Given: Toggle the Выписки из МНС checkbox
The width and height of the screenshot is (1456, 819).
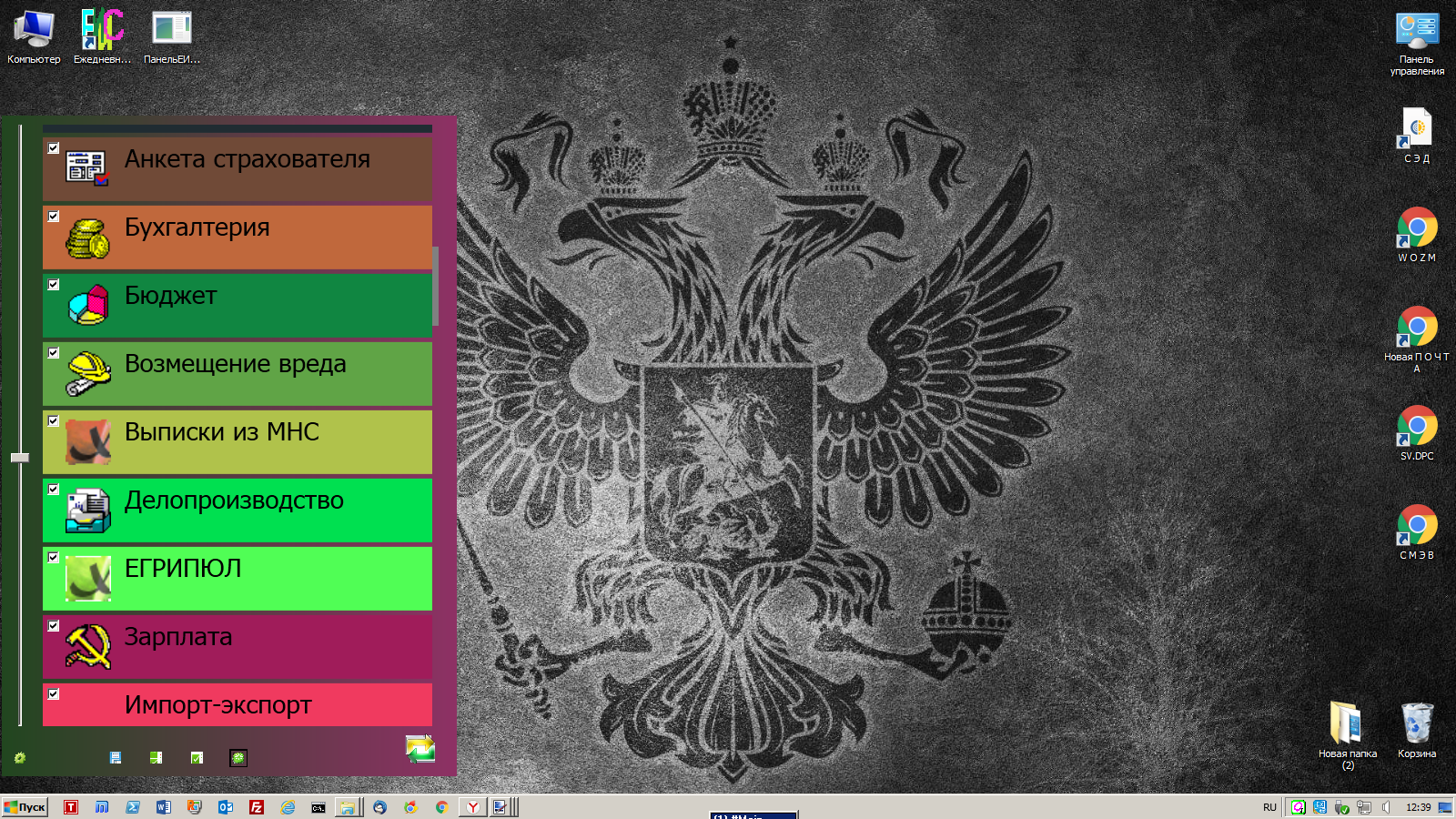Looking at the screenshot, I should pyautogui.click(x=54, y=420).
